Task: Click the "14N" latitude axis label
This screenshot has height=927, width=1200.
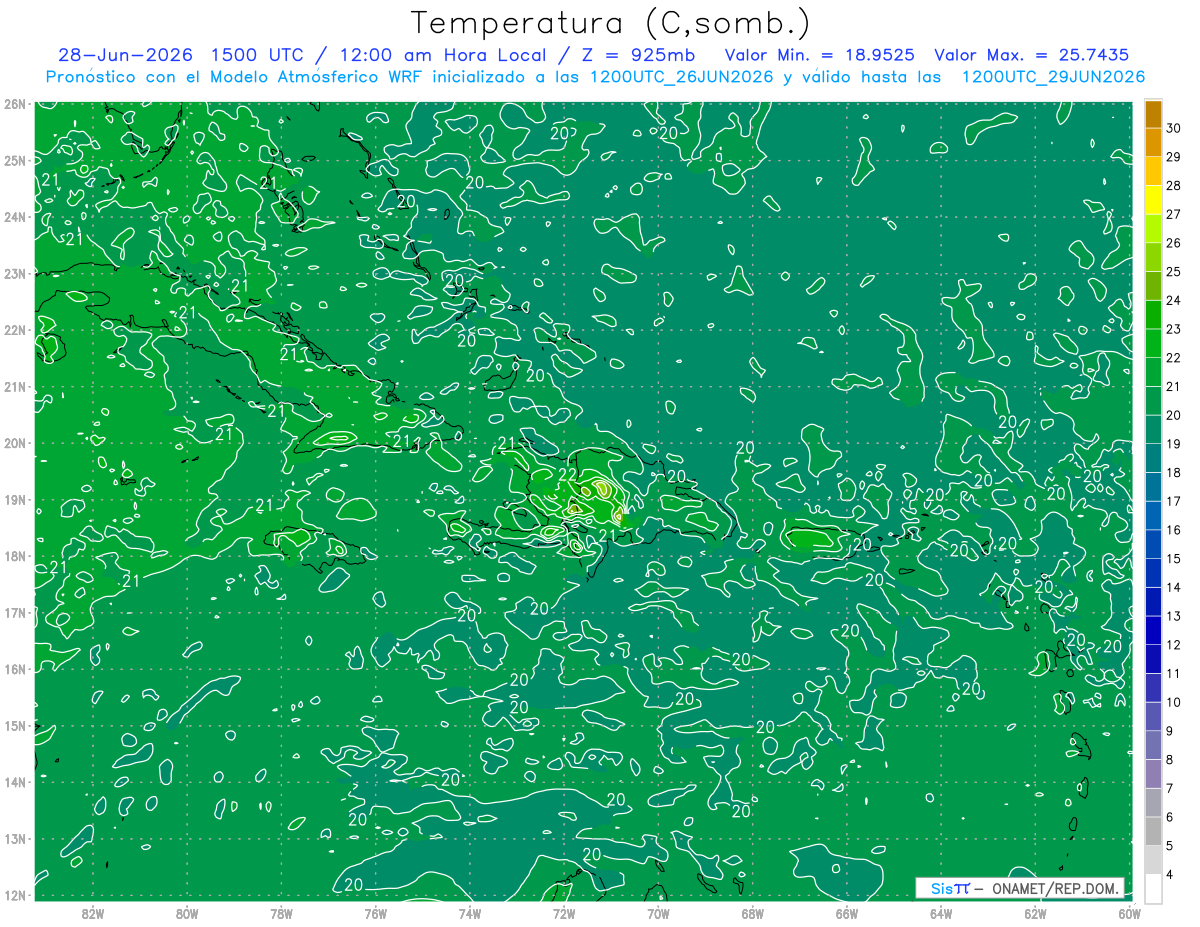Action: click(x=15, y=782)
